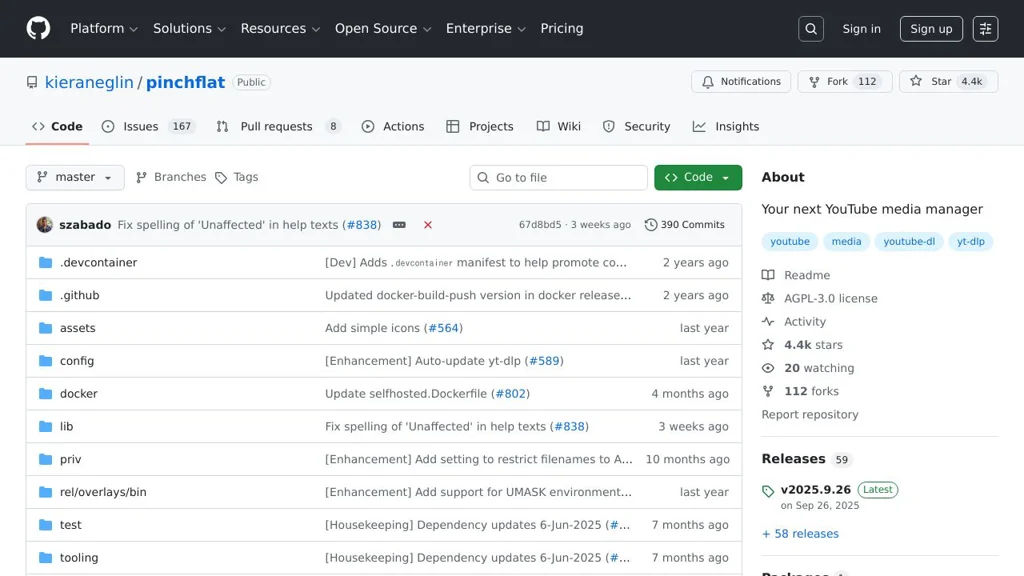This screenshot has height=576, width=1024.
Task: Click the failed checks red X icon
Action: coord(428,225)
